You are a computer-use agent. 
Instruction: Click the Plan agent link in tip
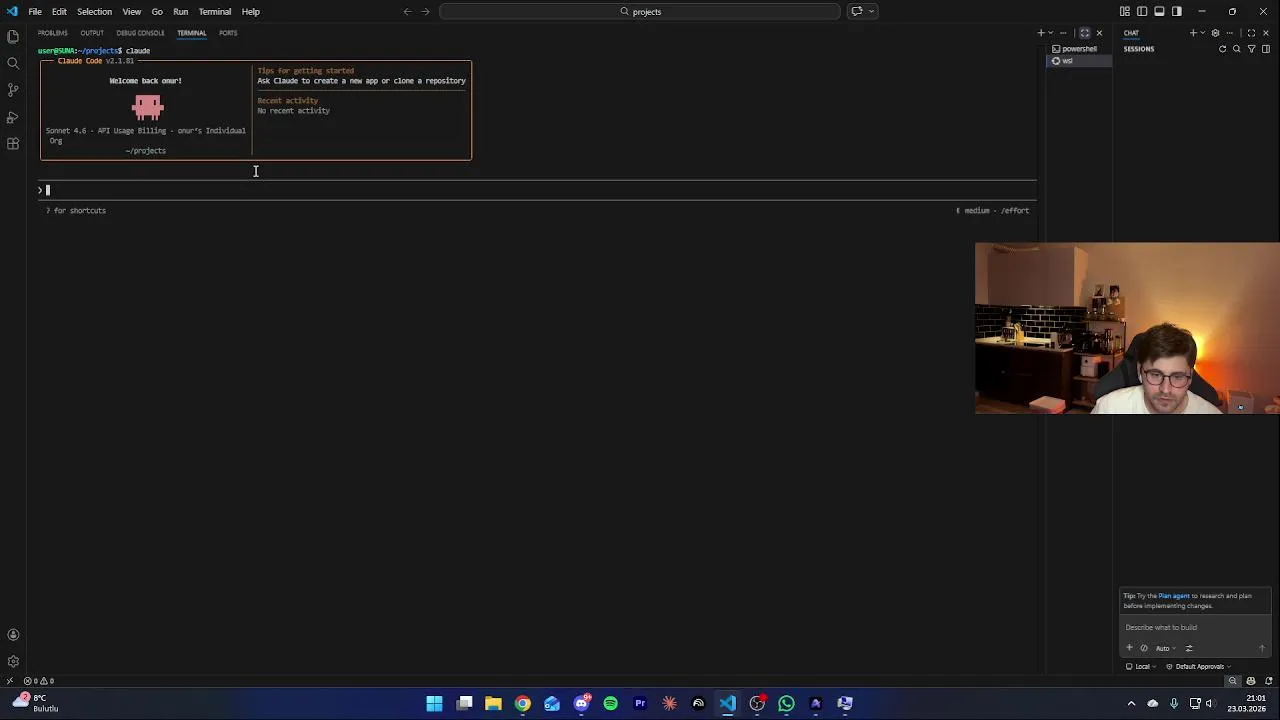tap(1174, 596)
